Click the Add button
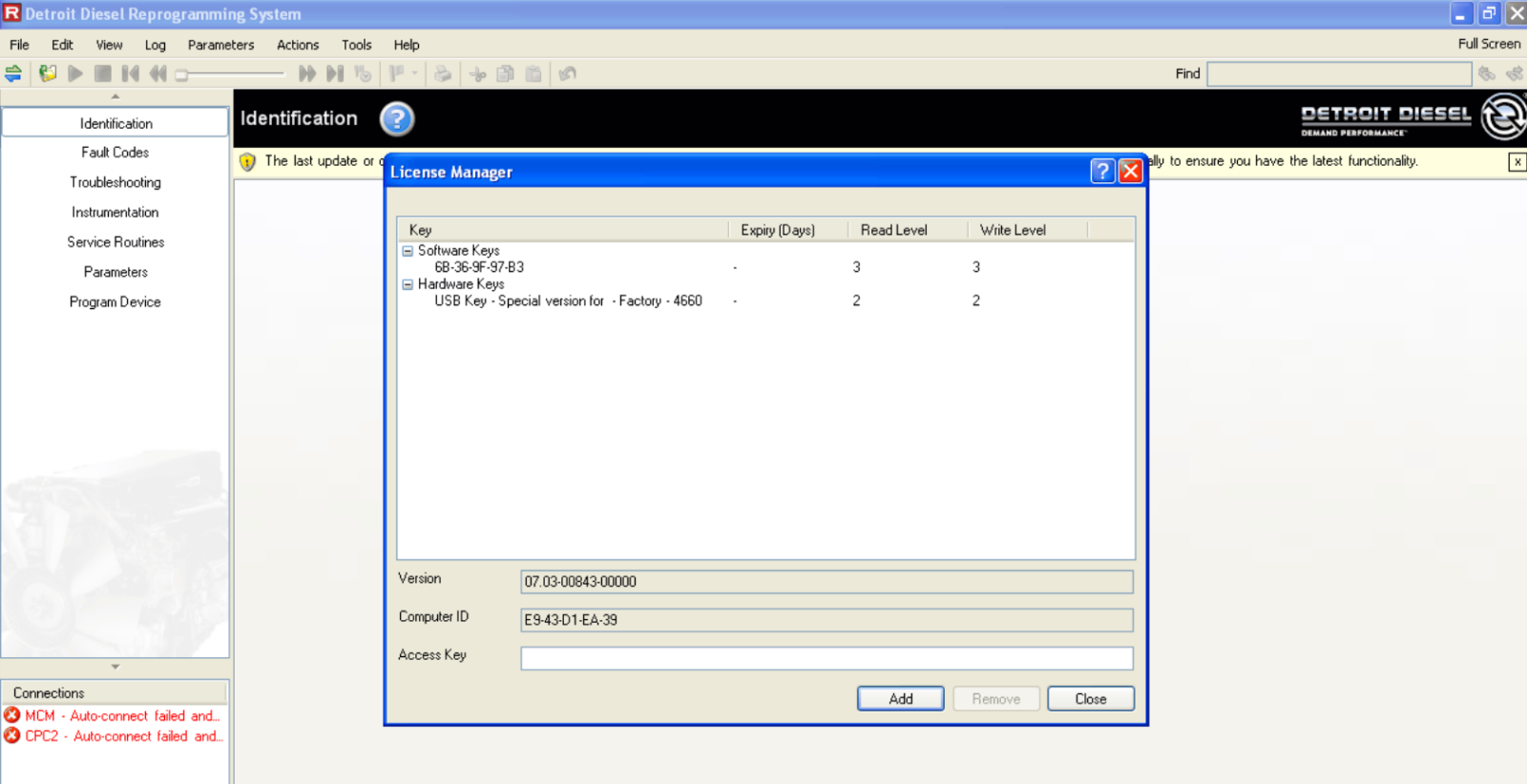This screenshot has height=784, width=1527. click(901, 699)
